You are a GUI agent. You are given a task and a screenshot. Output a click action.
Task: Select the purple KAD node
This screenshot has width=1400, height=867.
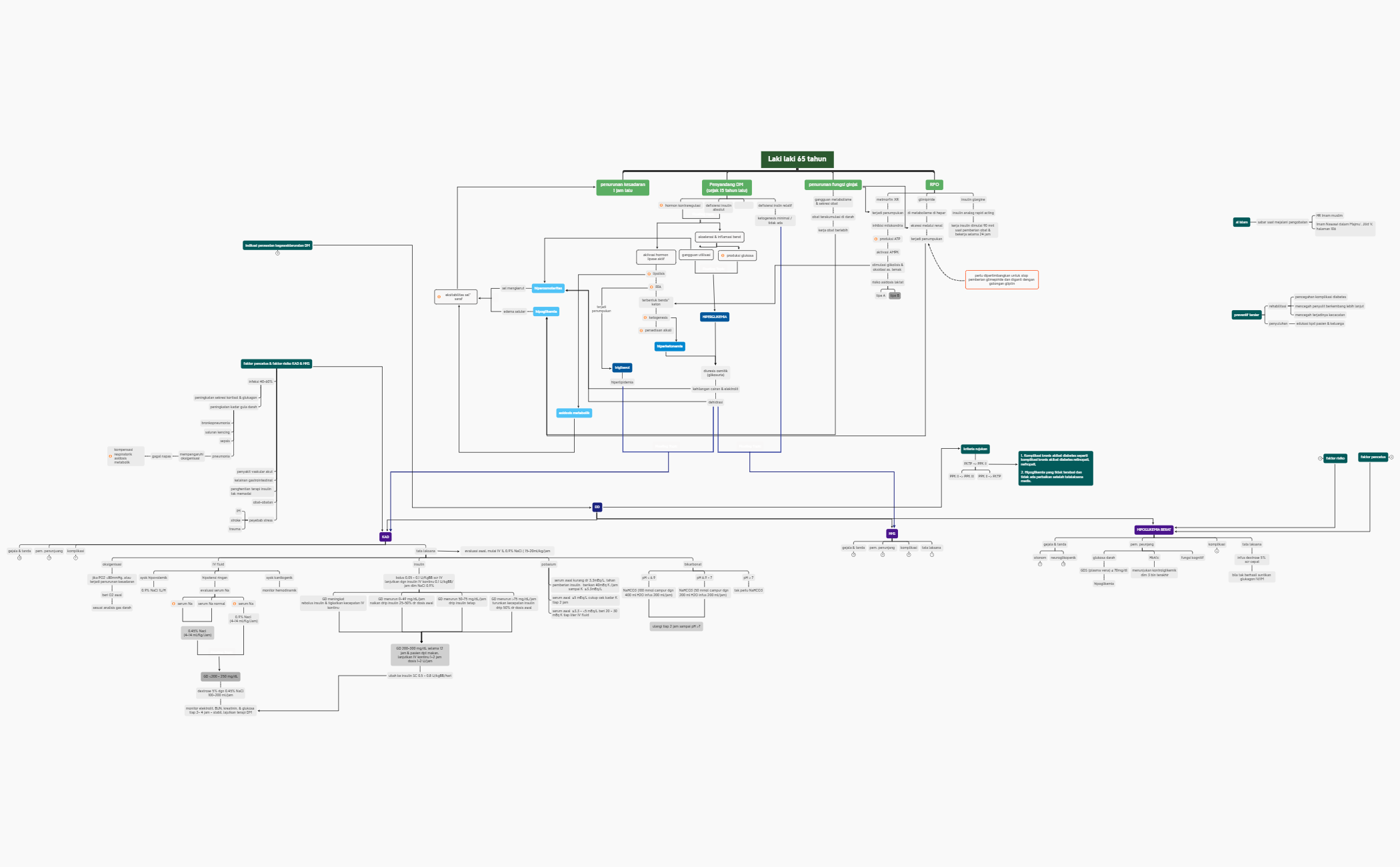pos(385,537)
